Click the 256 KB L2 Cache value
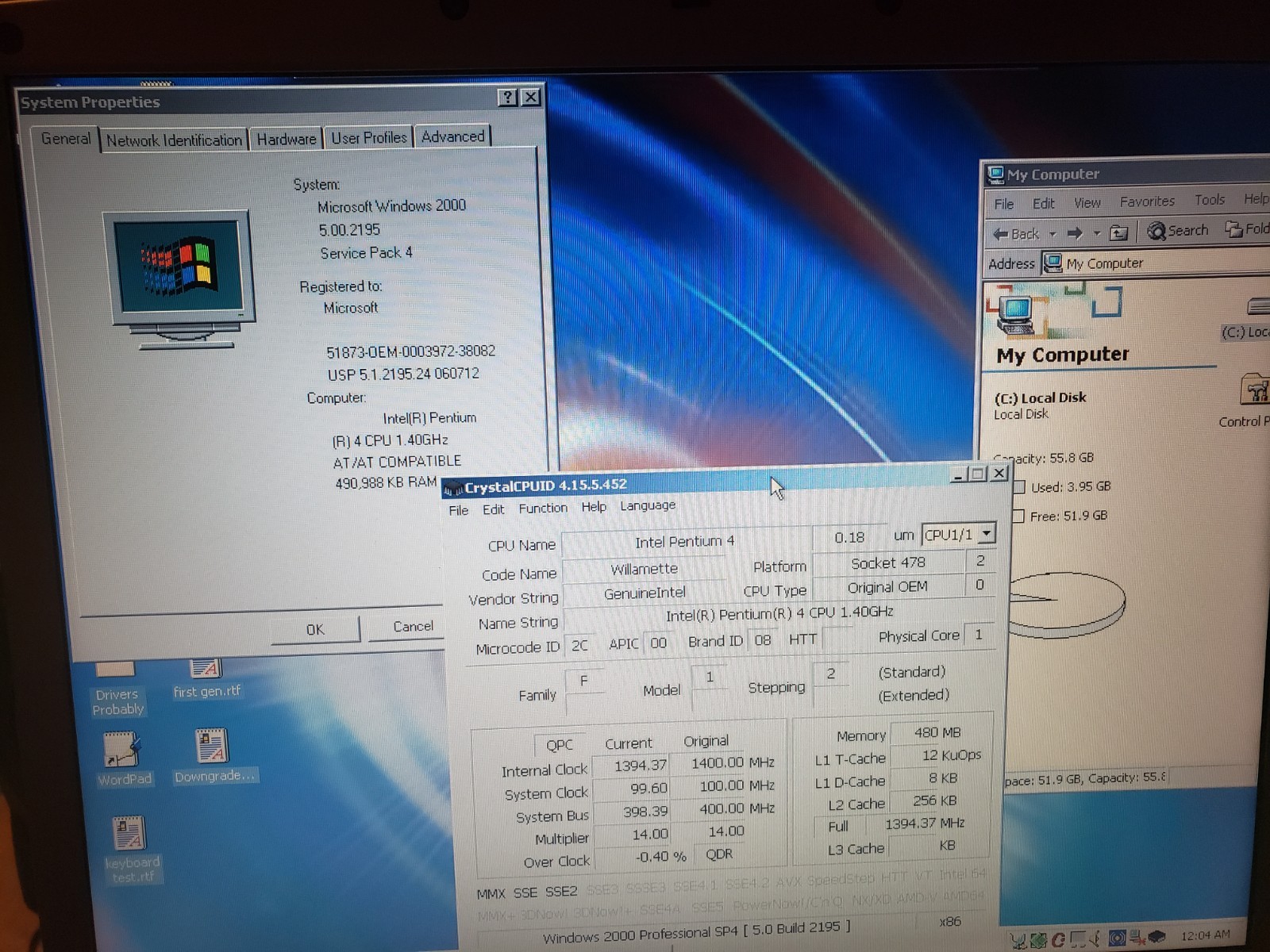This screenshot has height=952, width=1270. (x=935, y=801)
